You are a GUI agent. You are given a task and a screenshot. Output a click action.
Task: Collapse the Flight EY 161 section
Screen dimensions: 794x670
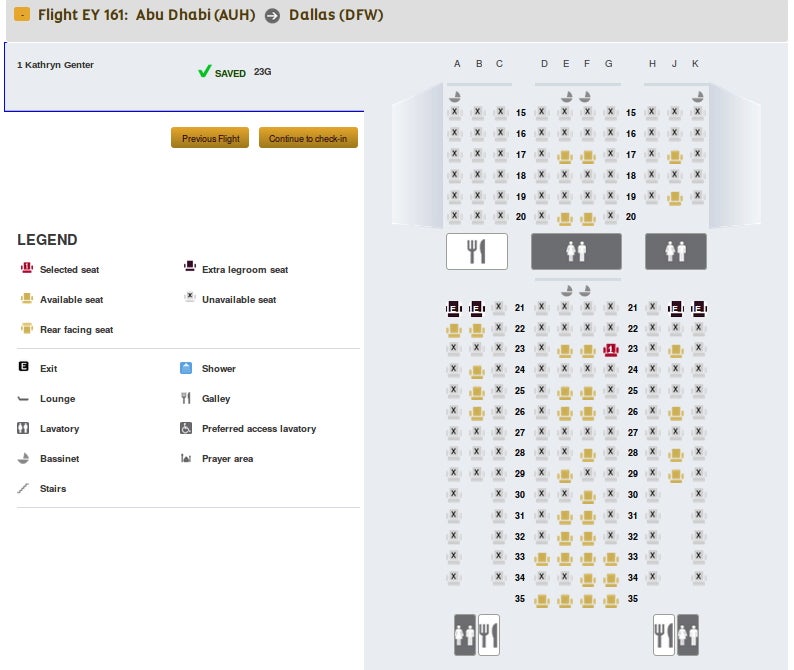22,14
